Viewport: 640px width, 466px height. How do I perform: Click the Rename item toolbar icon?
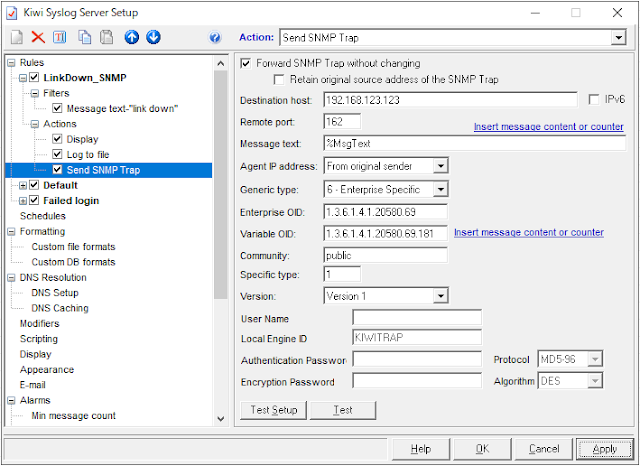pyautogui.click(x=60, y=37)
